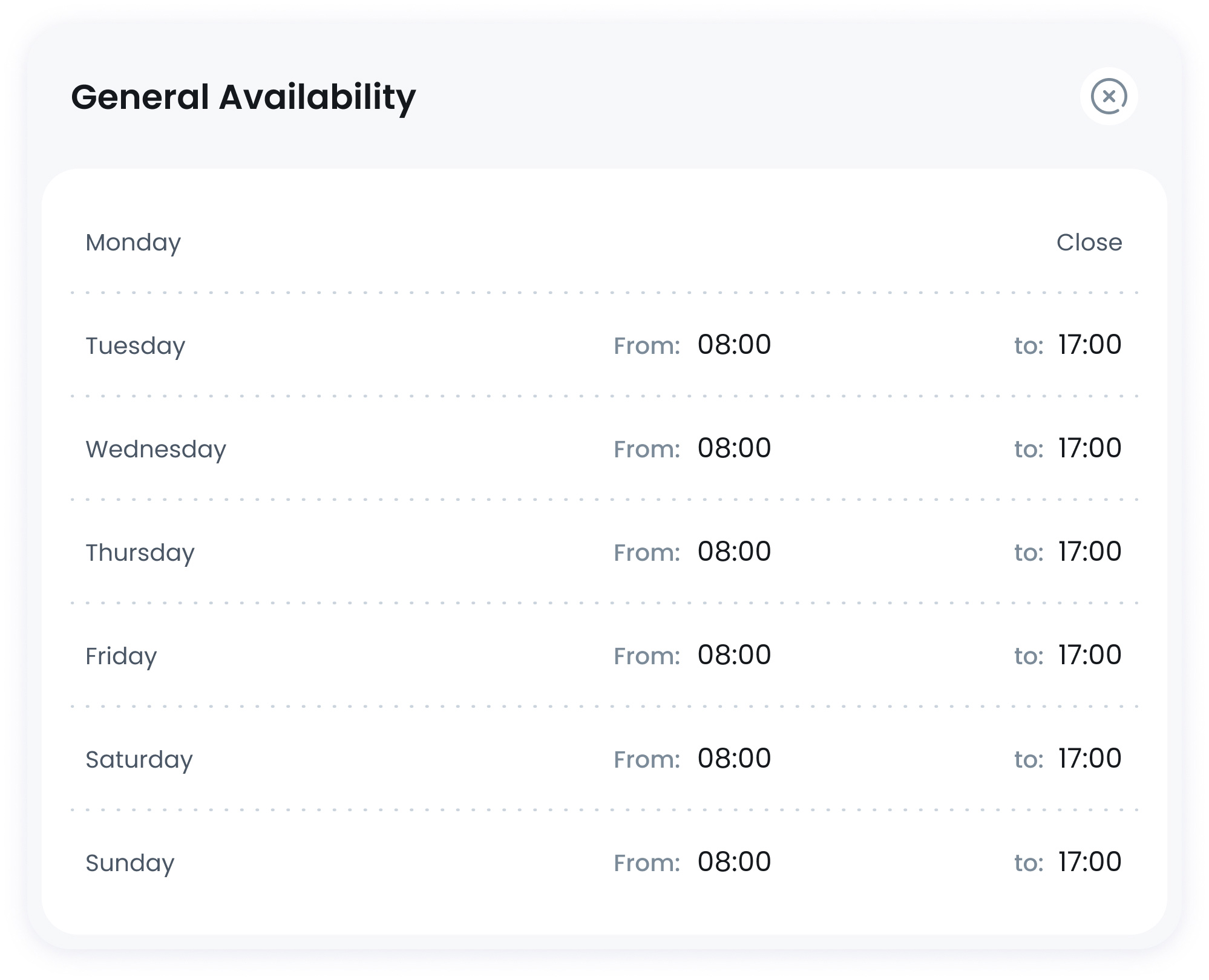Click the Sunday day label

coord(130,861)
